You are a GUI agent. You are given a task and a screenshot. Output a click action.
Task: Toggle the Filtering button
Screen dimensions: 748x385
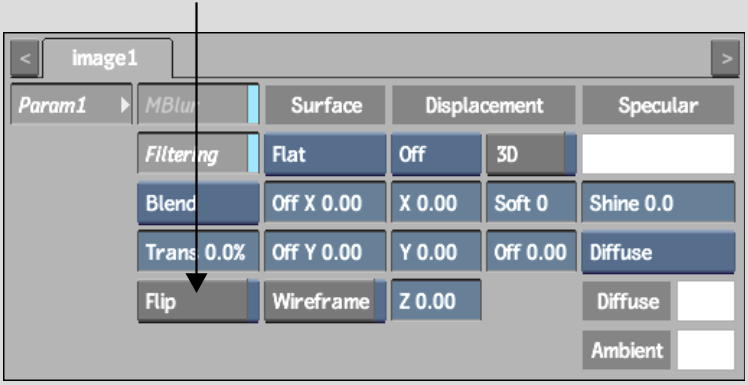pos(198,154)
